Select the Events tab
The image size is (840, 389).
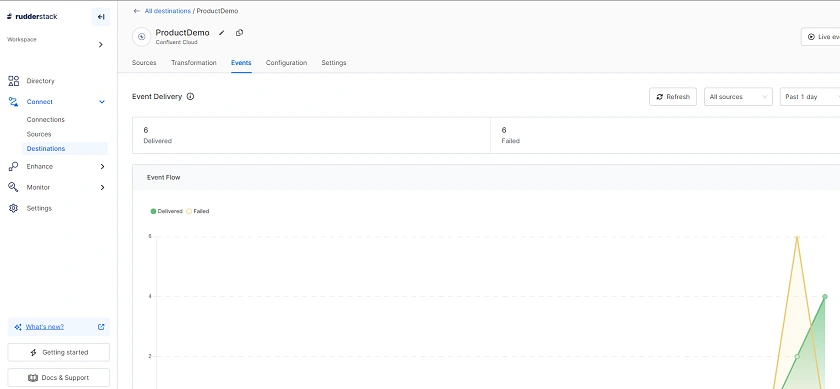click(241, 63)
